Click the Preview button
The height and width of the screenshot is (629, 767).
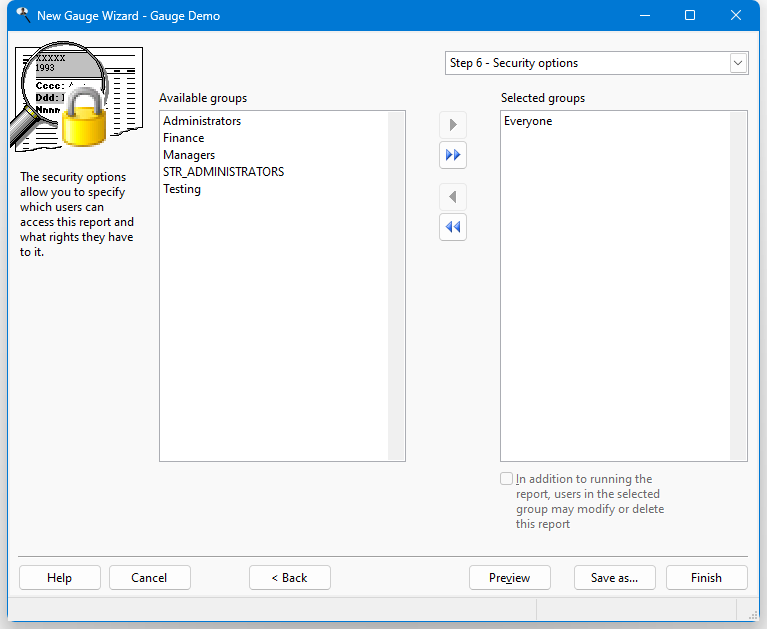[x=509, y=578]
